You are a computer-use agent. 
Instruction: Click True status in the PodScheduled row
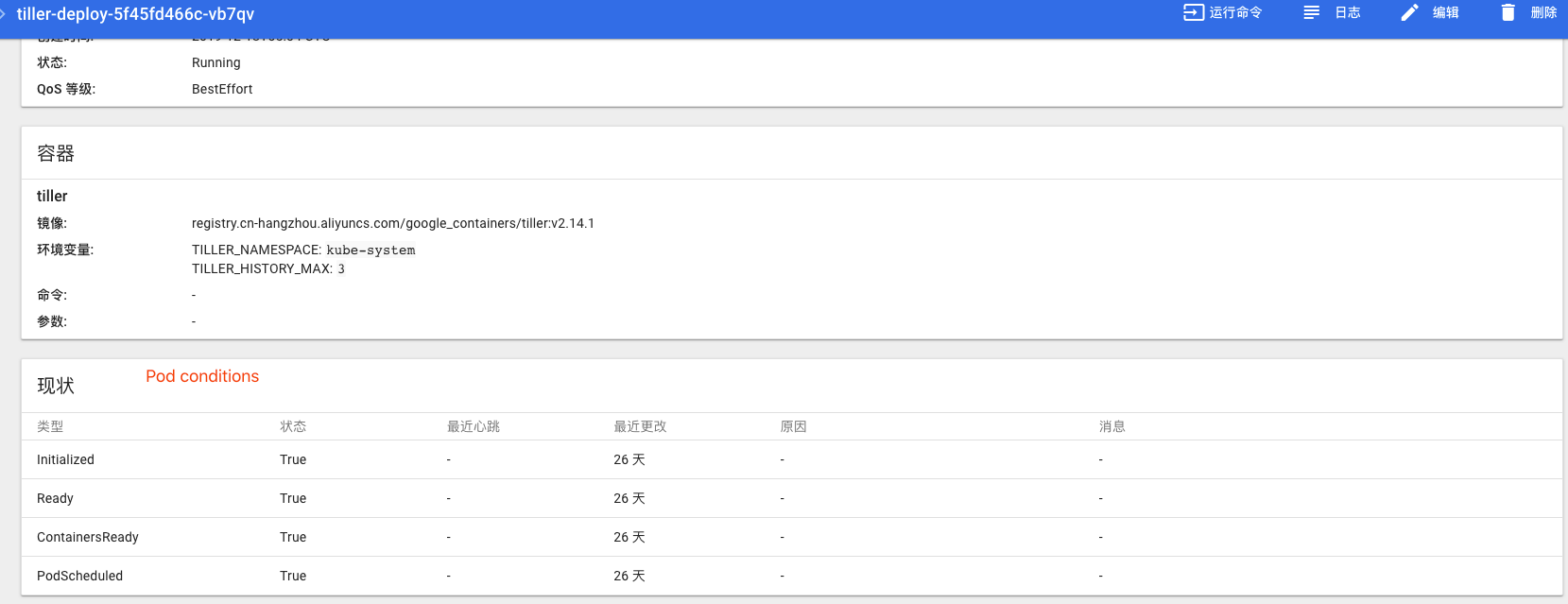(x=293, y=576)
